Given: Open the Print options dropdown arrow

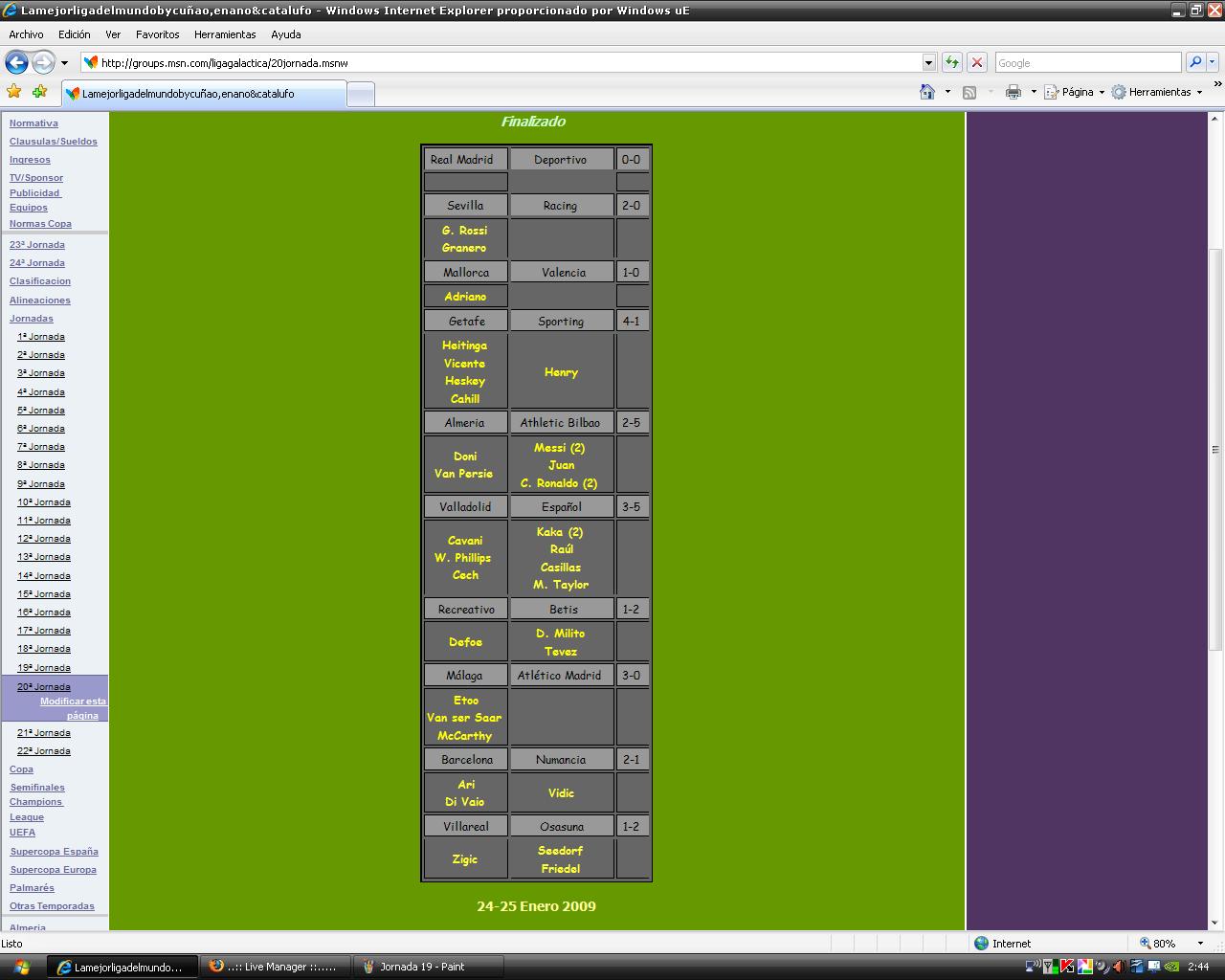Looking at the screenshot, I should coord(1034,92).
